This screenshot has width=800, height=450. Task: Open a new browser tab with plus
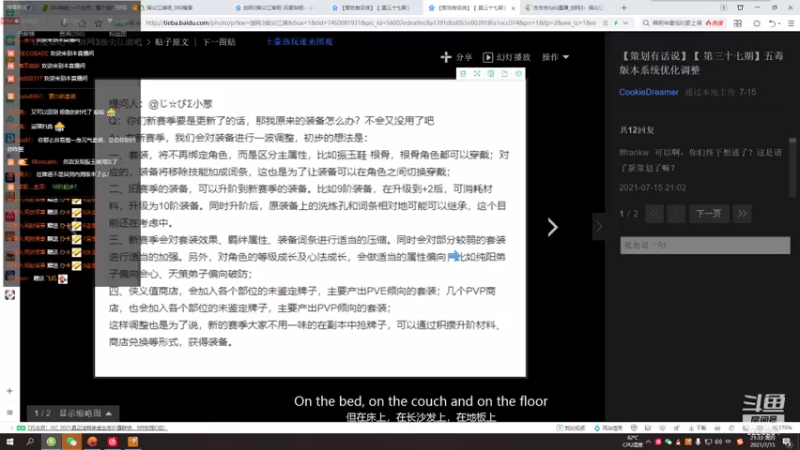[623, 8]
